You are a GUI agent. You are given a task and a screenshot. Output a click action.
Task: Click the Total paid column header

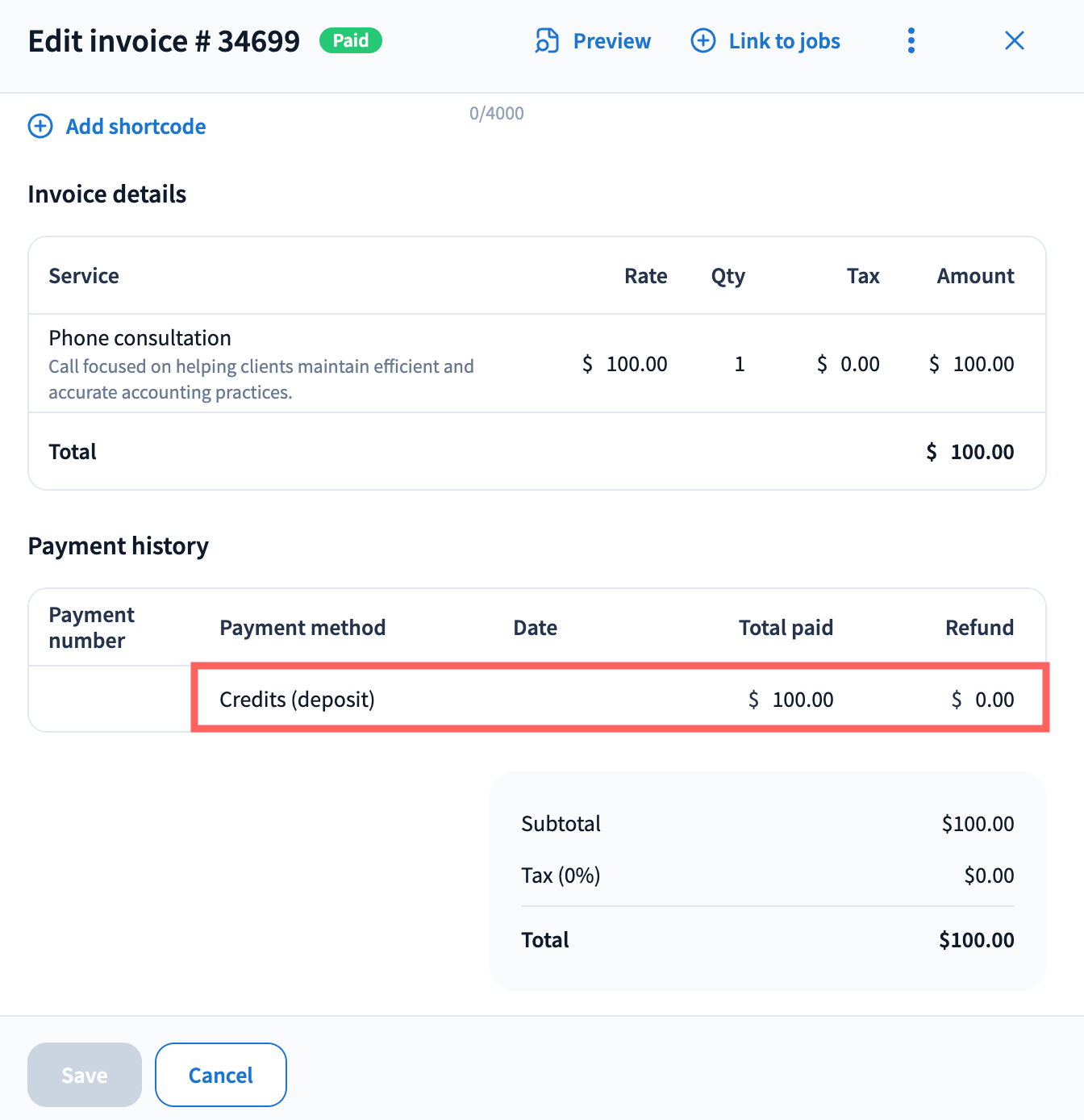tap(785, 628)
